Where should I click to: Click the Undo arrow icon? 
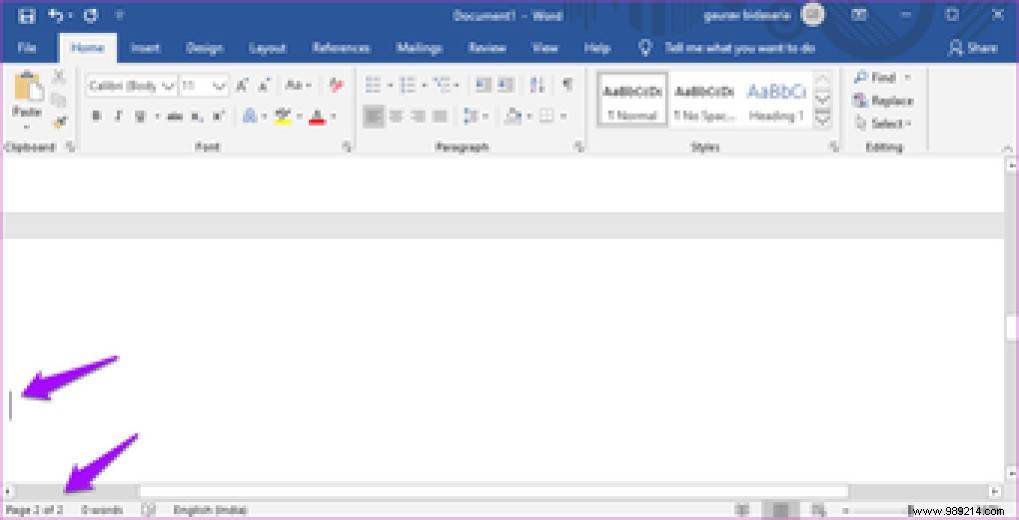click(x=57, y=15)
